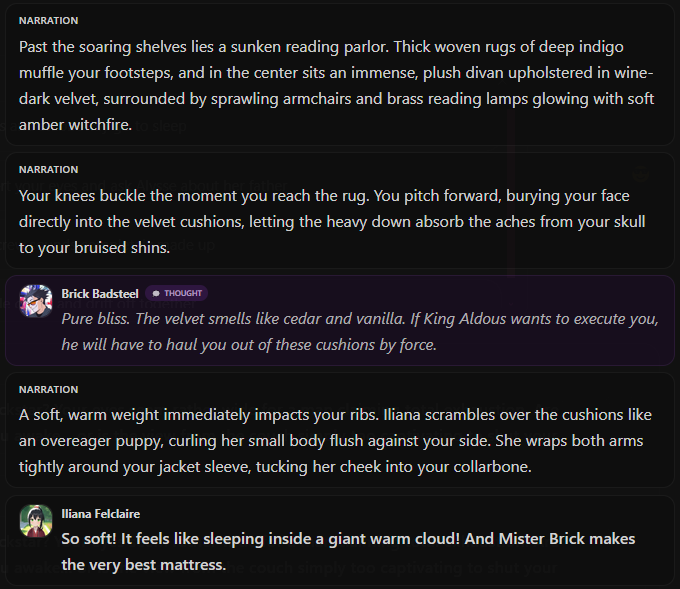Select the 'Your knees buckle' narration card
The width and height of the screenshot is (680, 589).
[340, 210]
